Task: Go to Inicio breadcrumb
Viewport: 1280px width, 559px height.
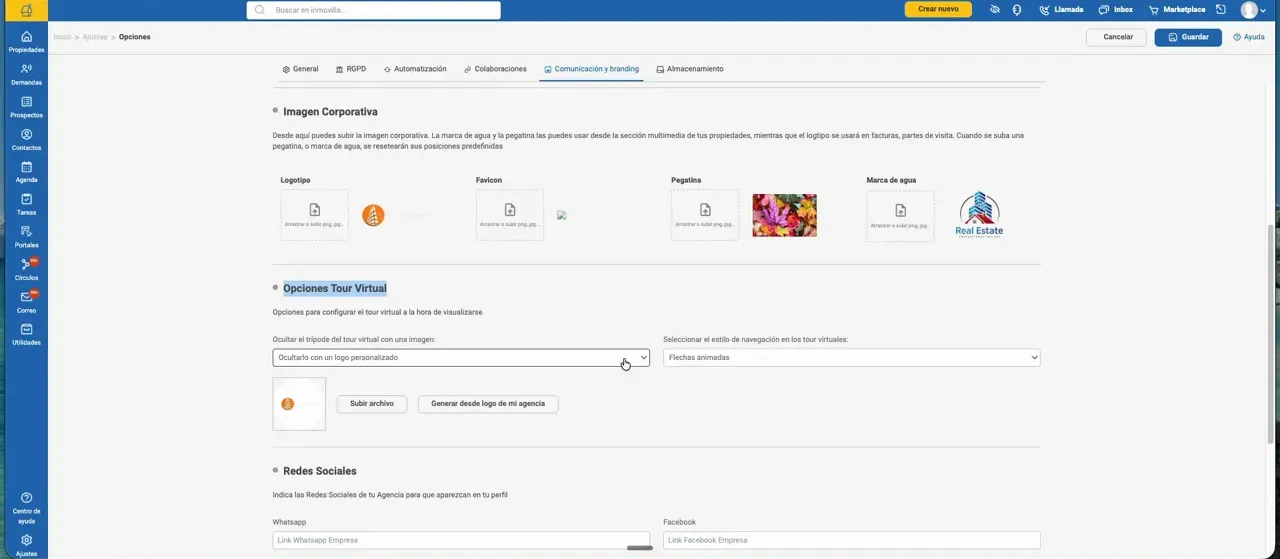Action: coord(62,37)
